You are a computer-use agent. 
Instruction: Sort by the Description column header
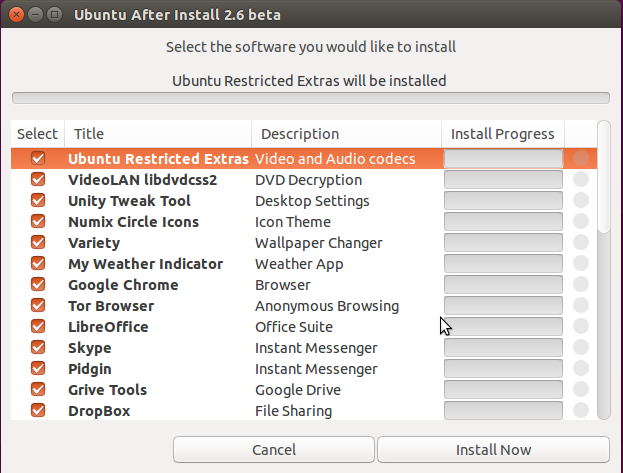coord(346,134)
